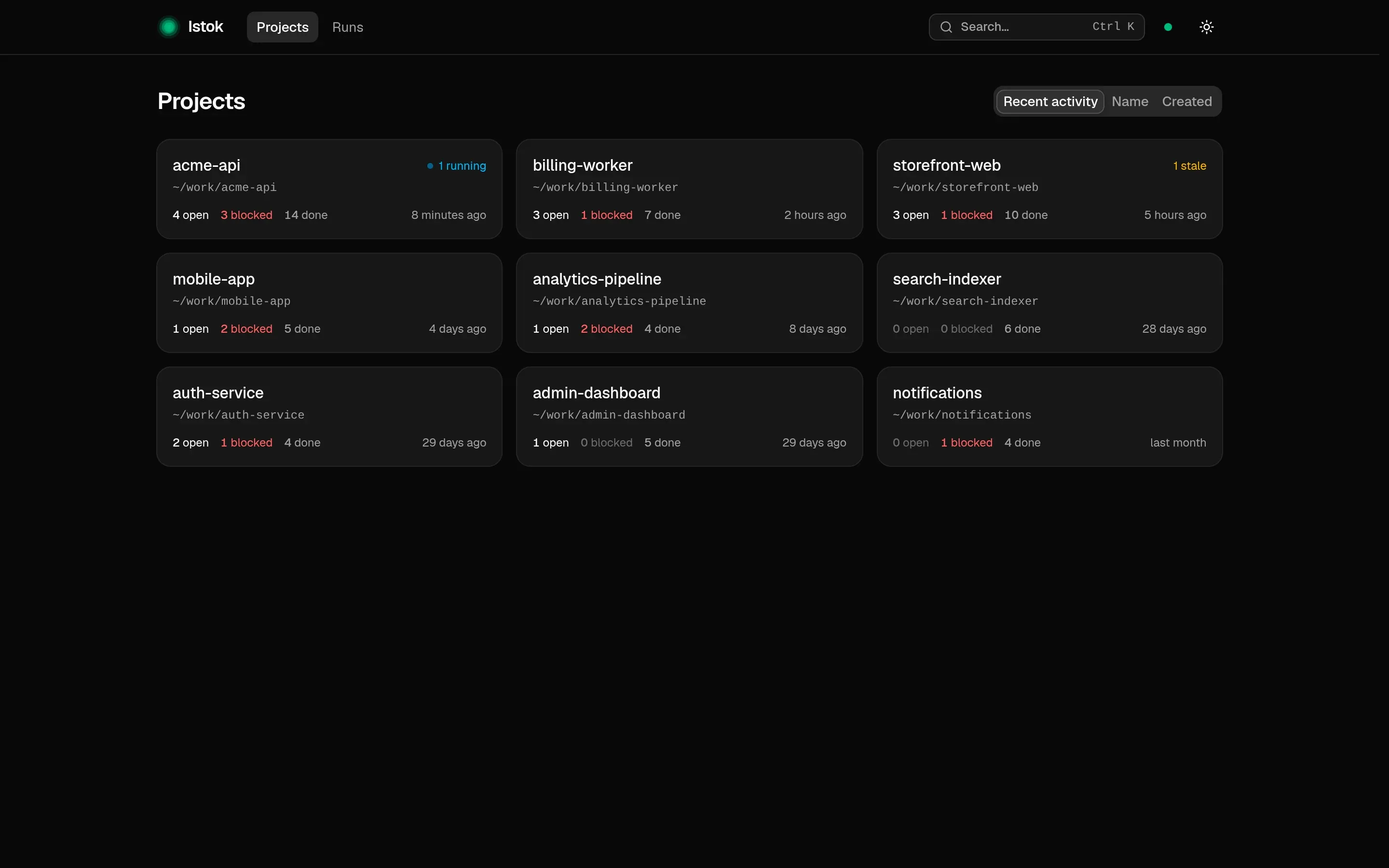Click "2 open" on auth-service card
The width and height of the screenshot is (1389, 868).
[x=191, y=443]
